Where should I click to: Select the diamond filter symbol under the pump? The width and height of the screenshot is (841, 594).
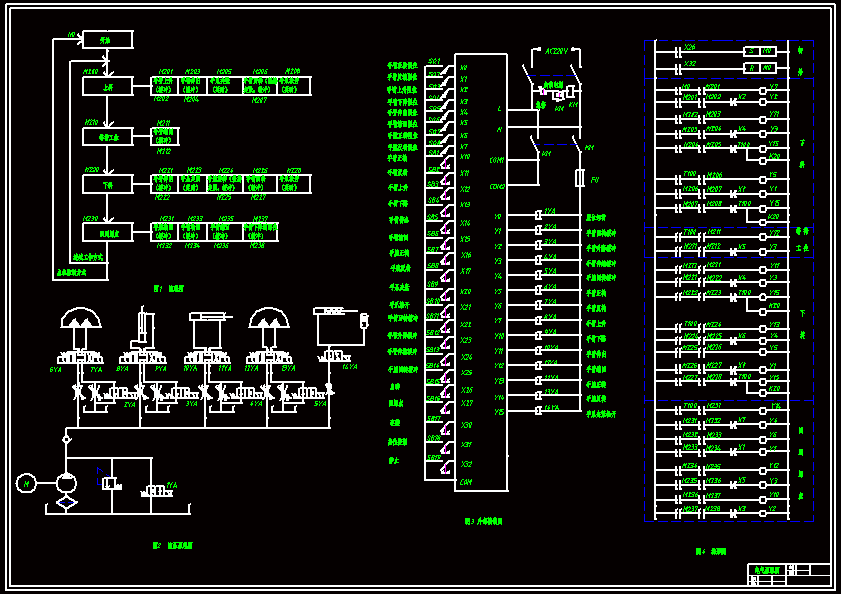click(x=67, y=503)
